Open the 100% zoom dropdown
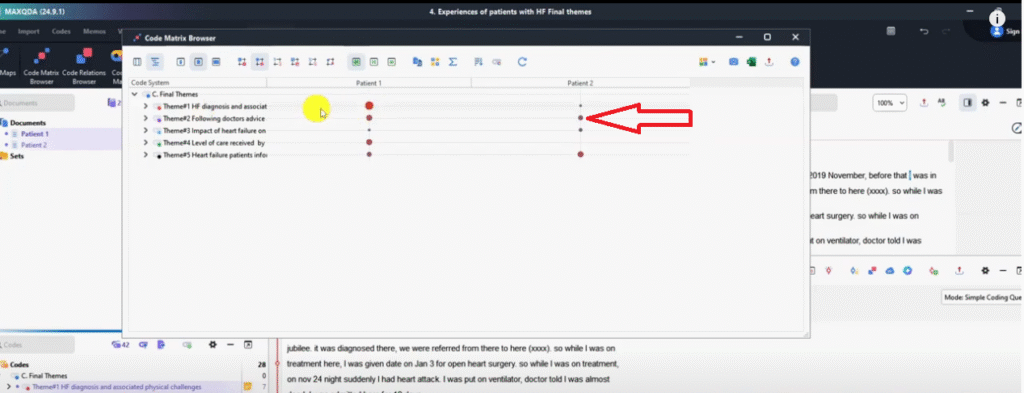1024x393 pixels. (x=890, y=103)
